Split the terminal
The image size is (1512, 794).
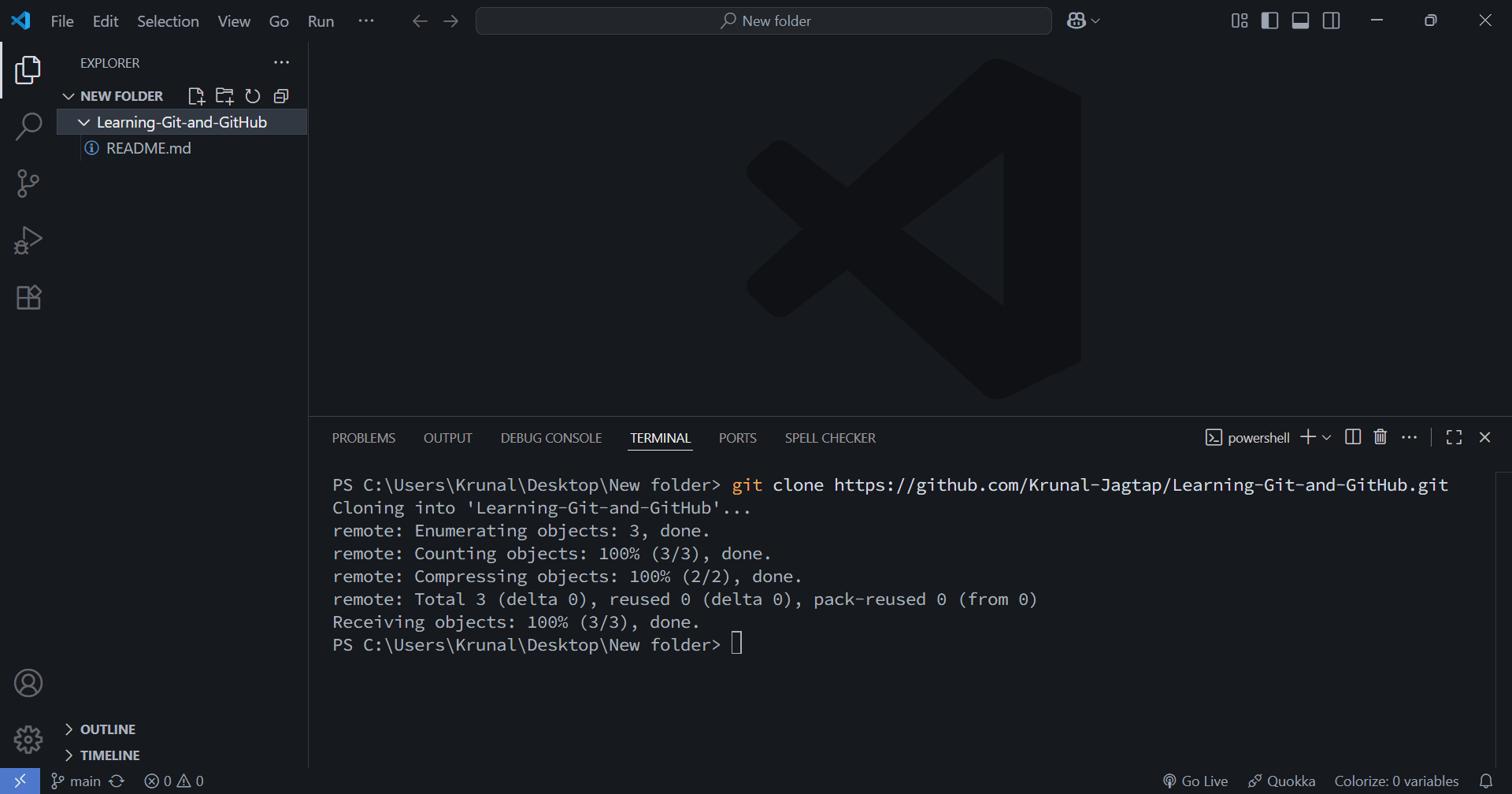click(1353, 437)
